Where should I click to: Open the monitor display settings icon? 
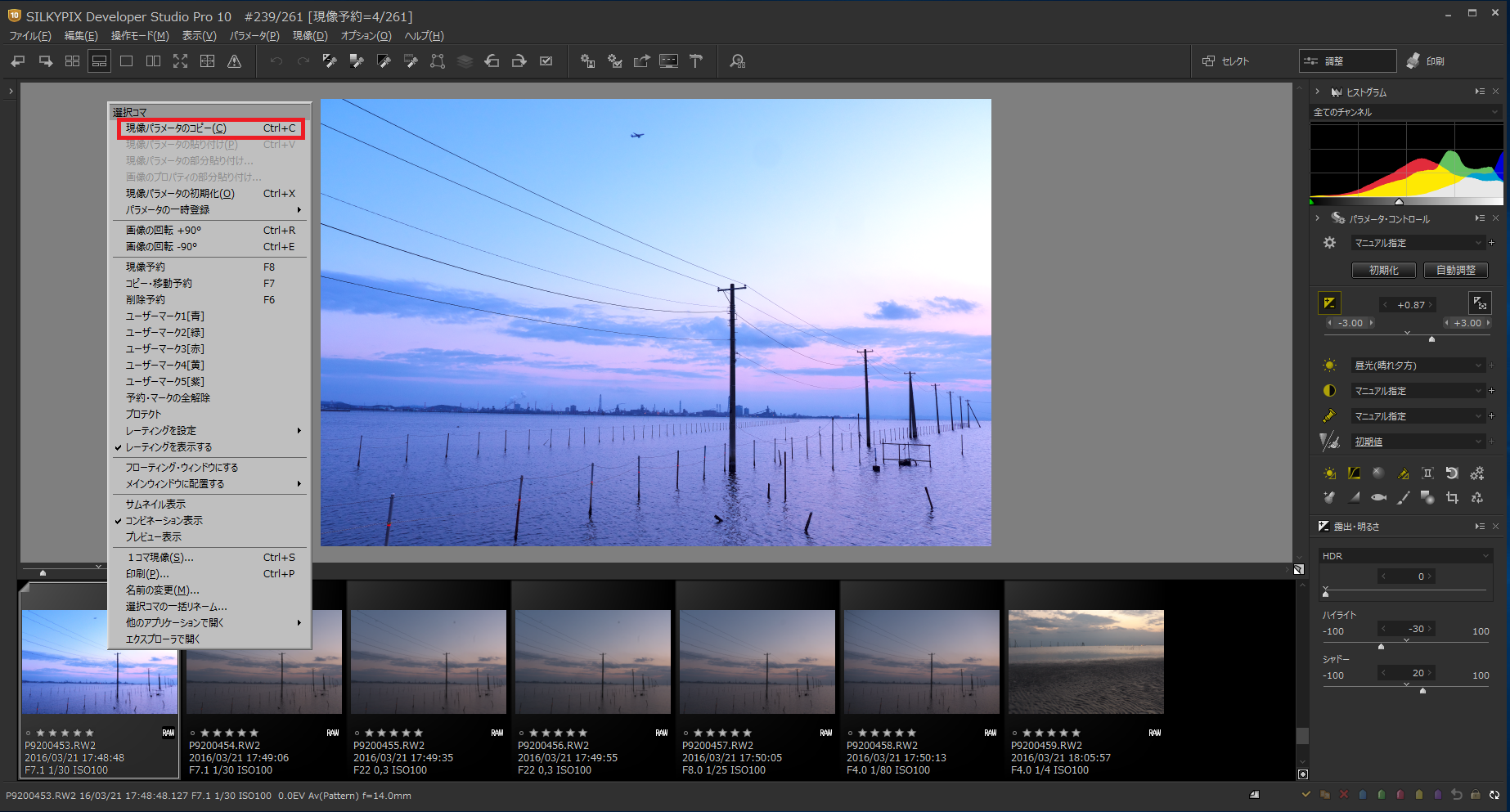click(x=668, y=61)
